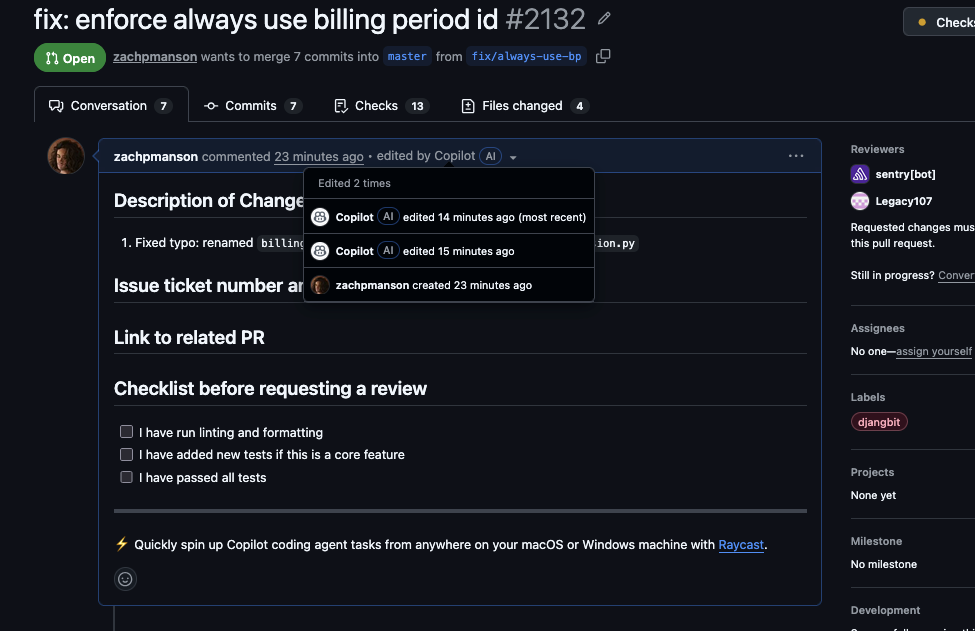Open zachpmanson's avatar on the comment
Viewport: 975px width, 631px height.
[x=65, y=156]
